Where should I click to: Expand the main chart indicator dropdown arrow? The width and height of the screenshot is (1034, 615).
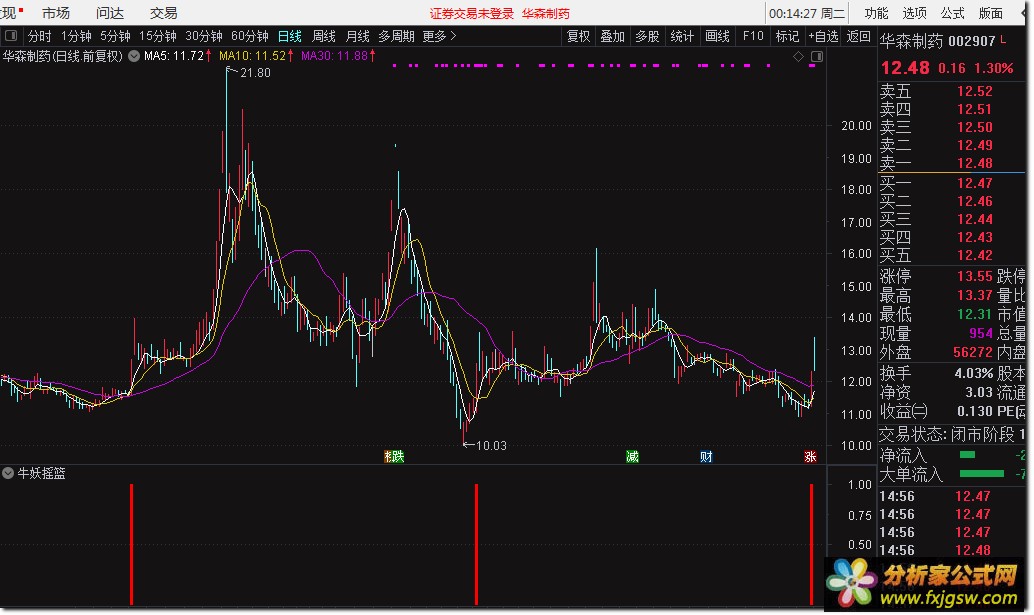pyautogui.click(x=134, y=56)
